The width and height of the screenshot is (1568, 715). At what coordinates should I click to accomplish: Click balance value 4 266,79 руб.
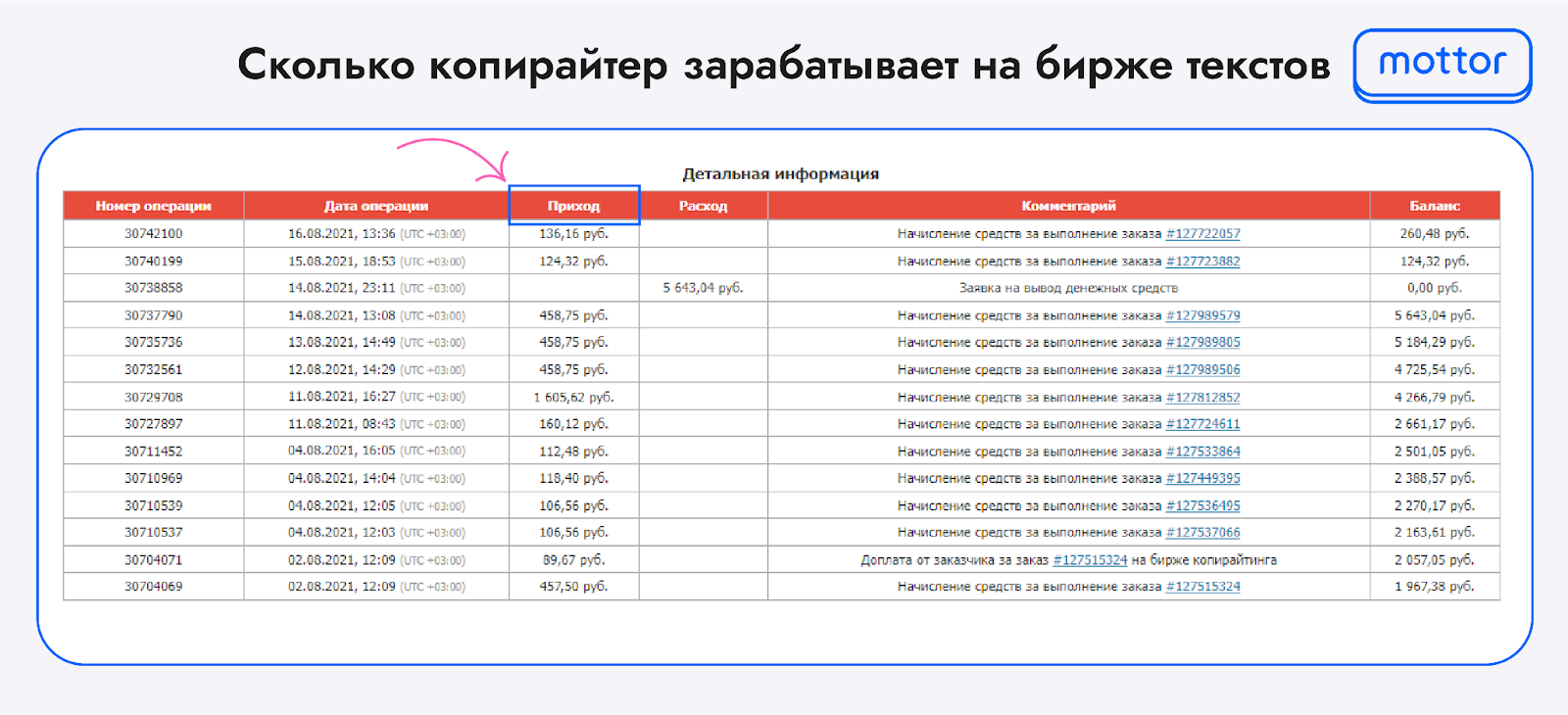(x=1435, y=398)
